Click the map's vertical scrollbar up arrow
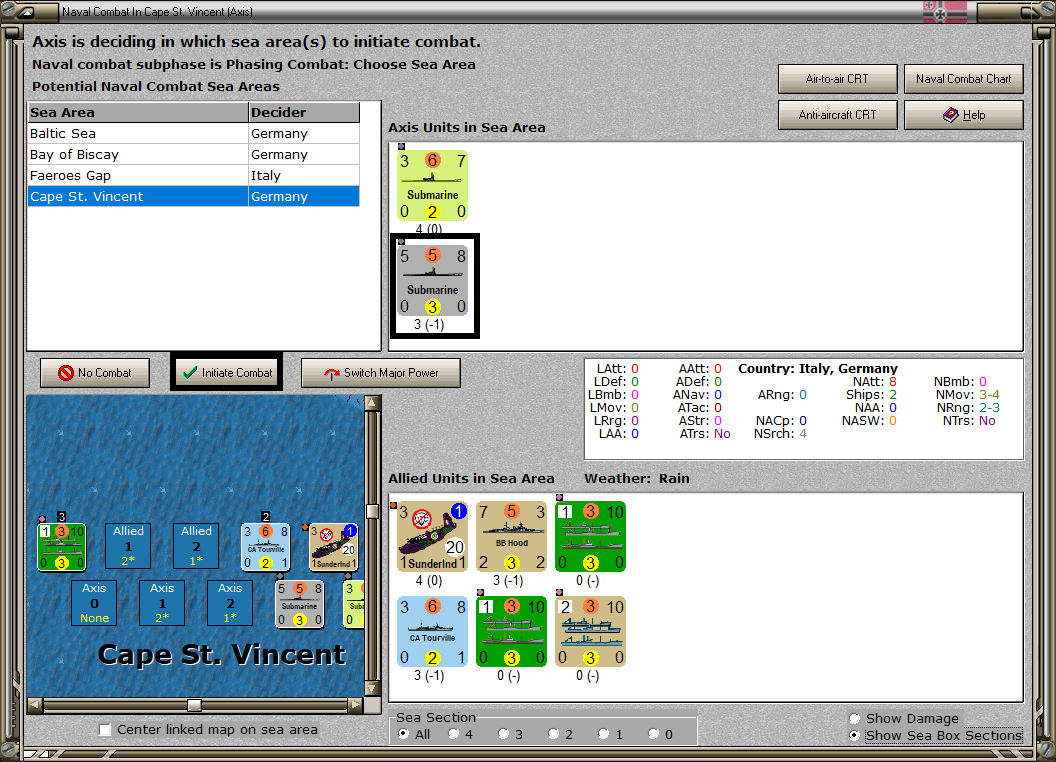The height and width of the screenshot is (762, 1056). coord(372,403)
